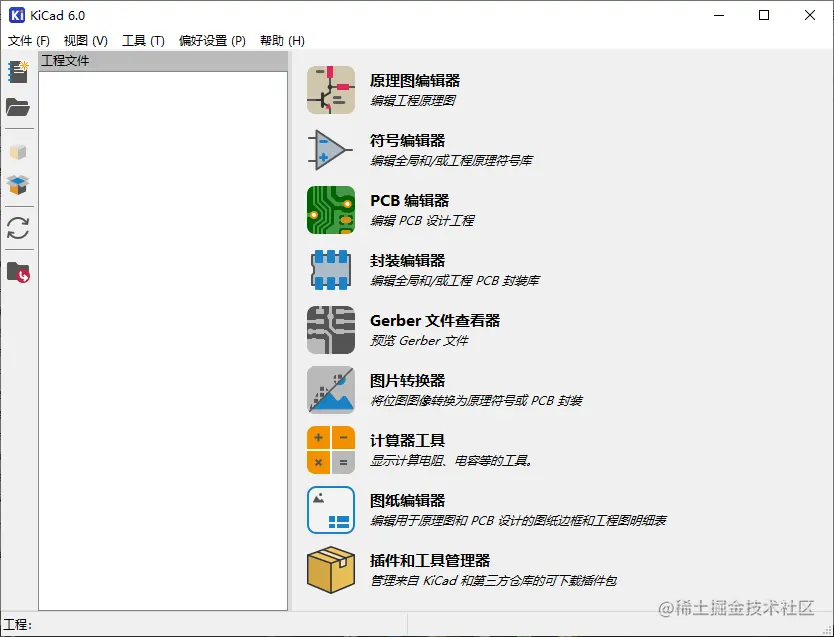Refresh the project file tree
The width and height of the screenshot is (834, 637).
pos(18,227)
